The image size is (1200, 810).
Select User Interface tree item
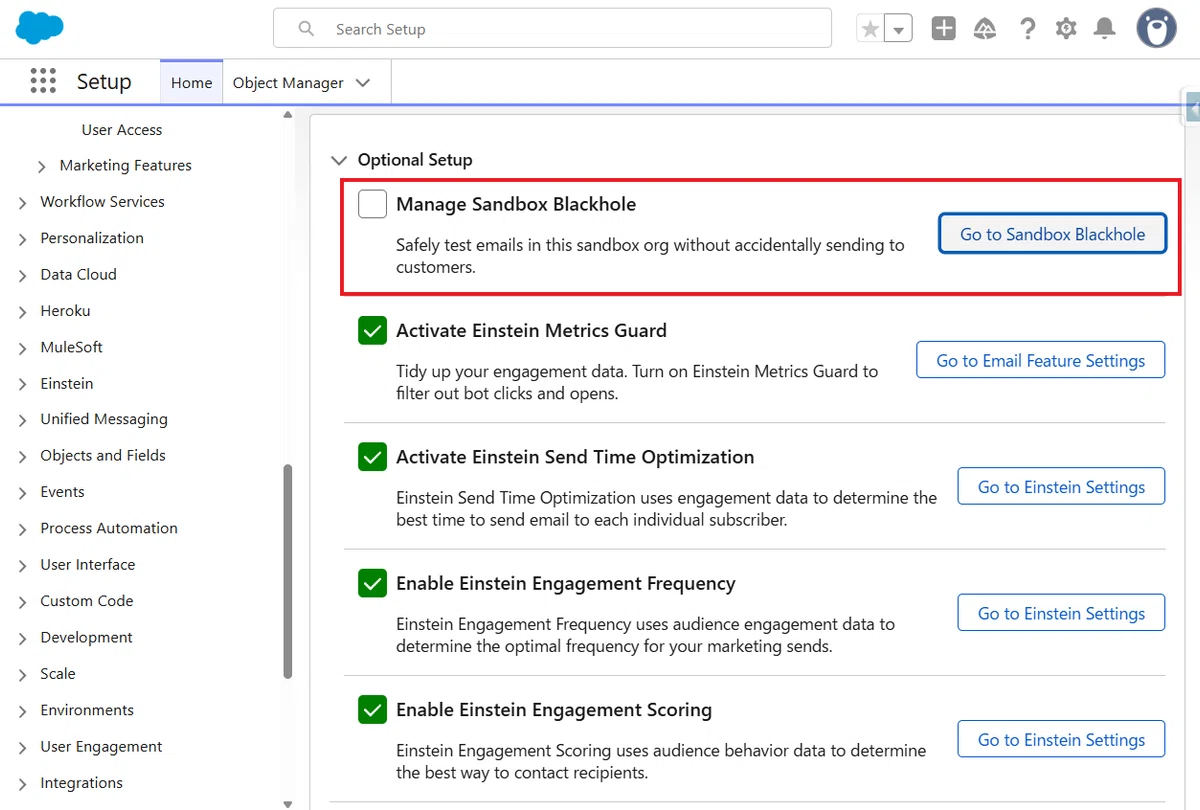click(88, 565)
